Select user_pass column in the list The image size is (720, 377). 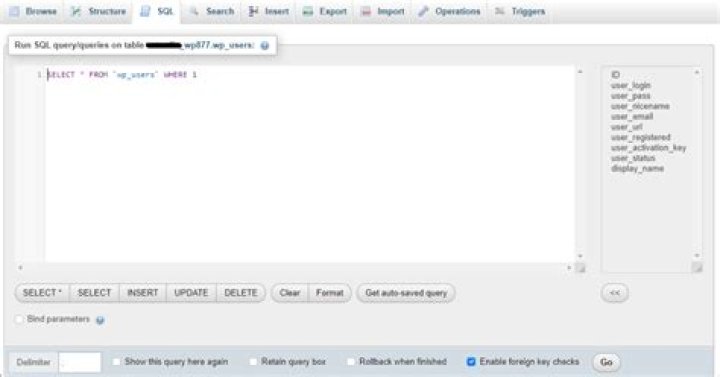pos(630,96)
